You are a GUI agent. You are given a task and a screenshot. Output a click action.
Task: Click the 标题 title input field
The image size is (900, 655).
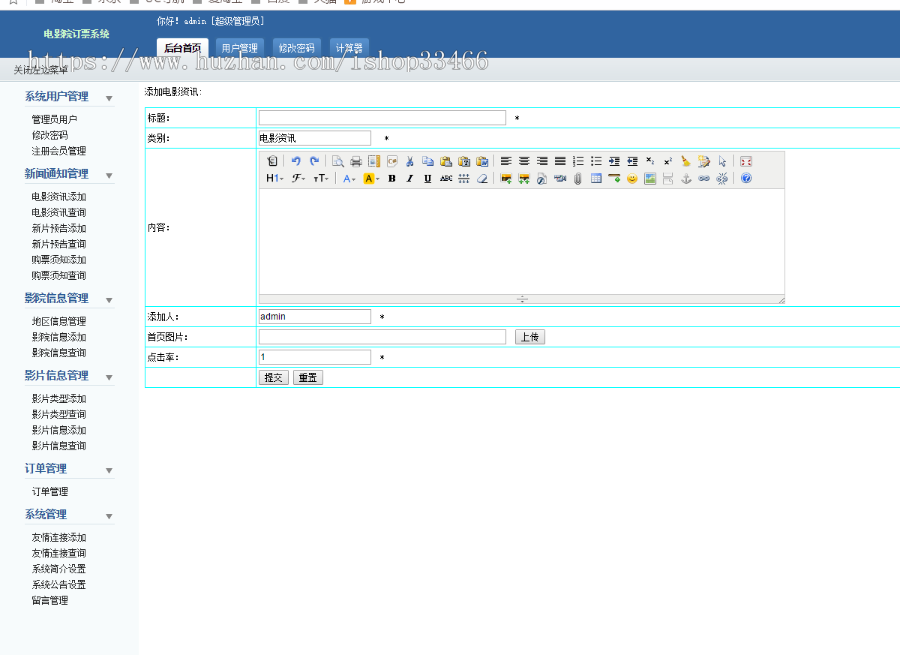tap(382, 118)
